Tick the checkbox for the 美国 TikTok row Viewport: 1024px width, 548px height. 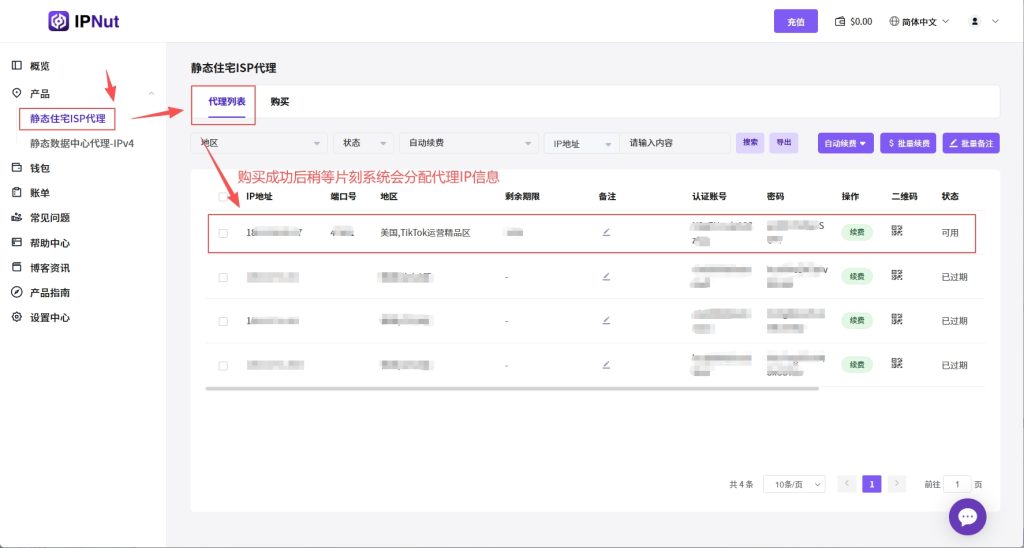pyautogui.click(x=223, y=233)
